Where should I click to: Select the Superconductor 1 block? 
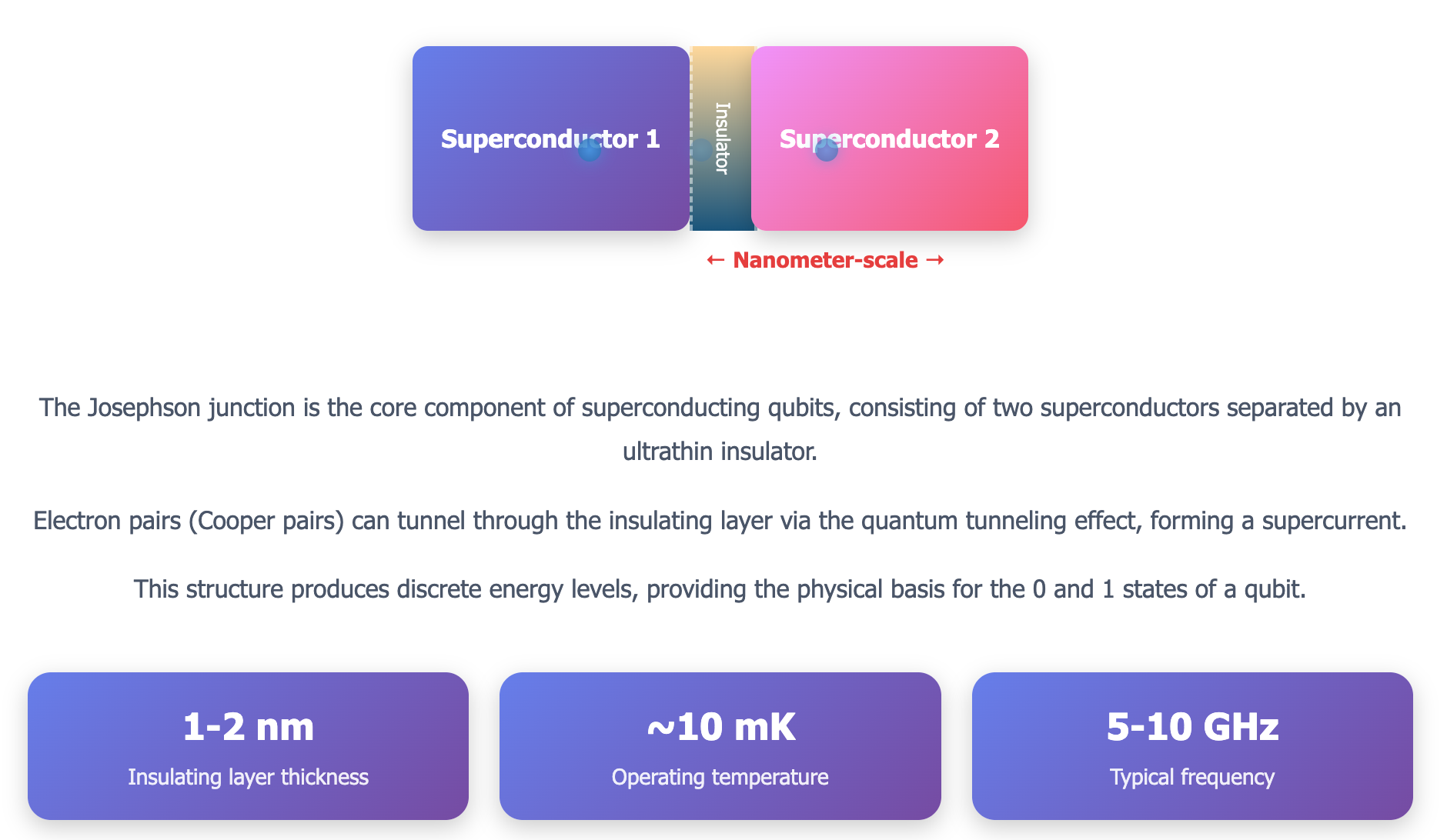[x=550, y=192]
